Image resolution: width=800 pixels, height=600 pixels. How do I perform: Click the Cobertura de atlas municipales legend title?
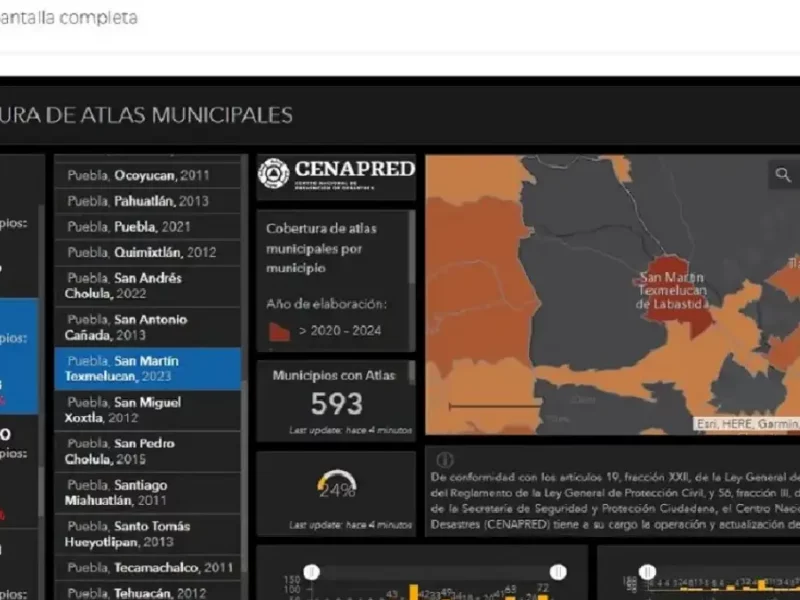tap(321, 248)
